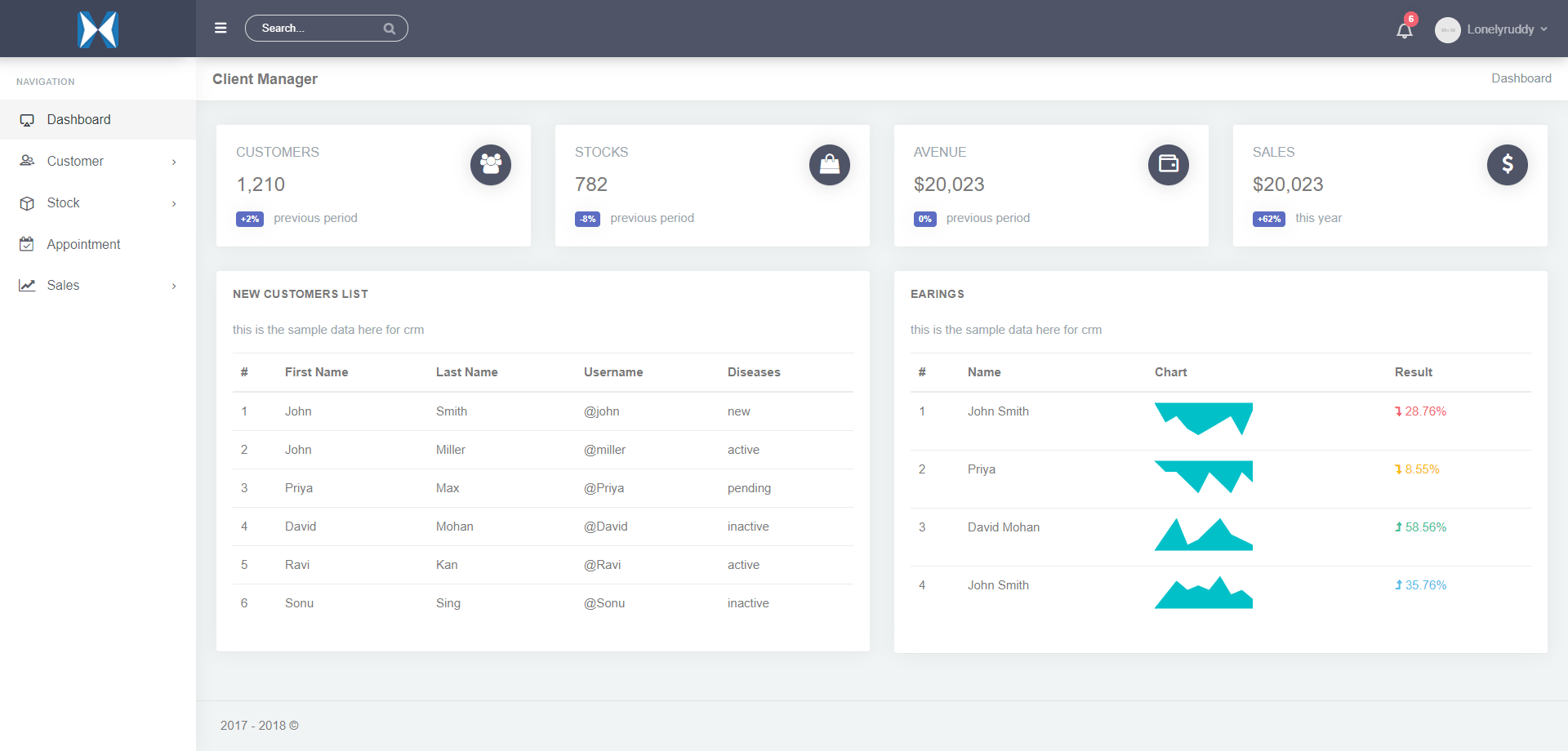1568x751 pixels.
Task: Click the logo in top-left corner
Action: [x=98, y=29]
